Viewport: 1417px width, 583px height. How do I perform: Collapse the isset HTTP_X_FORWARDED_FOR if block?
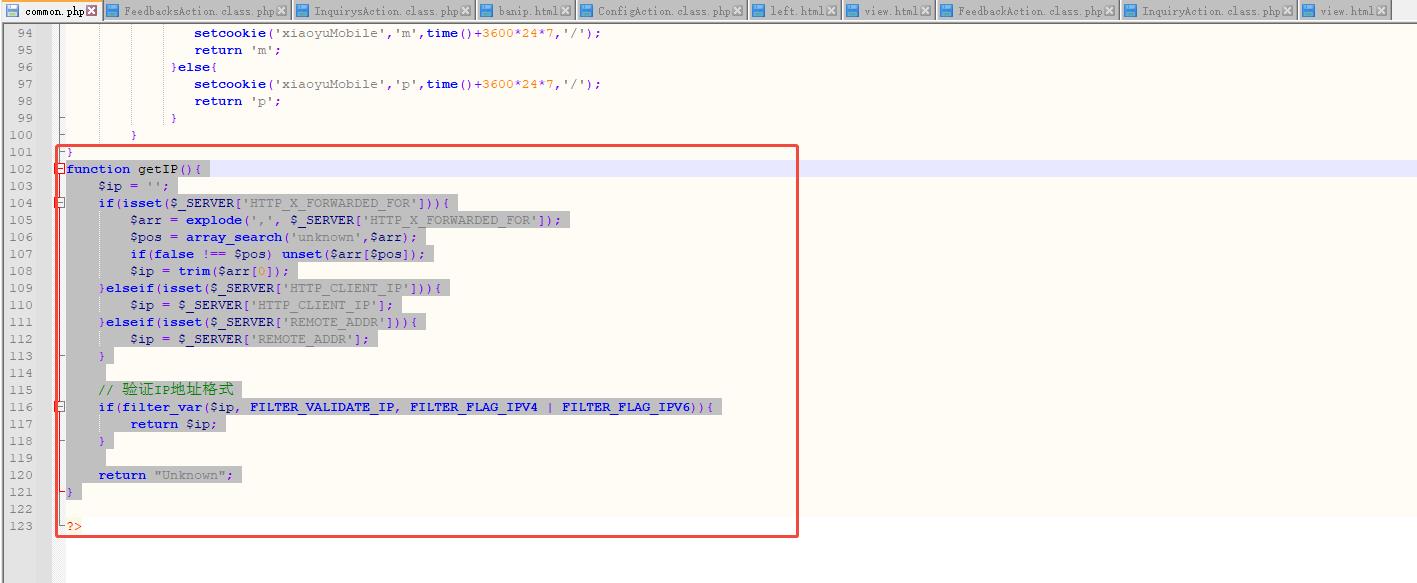[61, 203]
